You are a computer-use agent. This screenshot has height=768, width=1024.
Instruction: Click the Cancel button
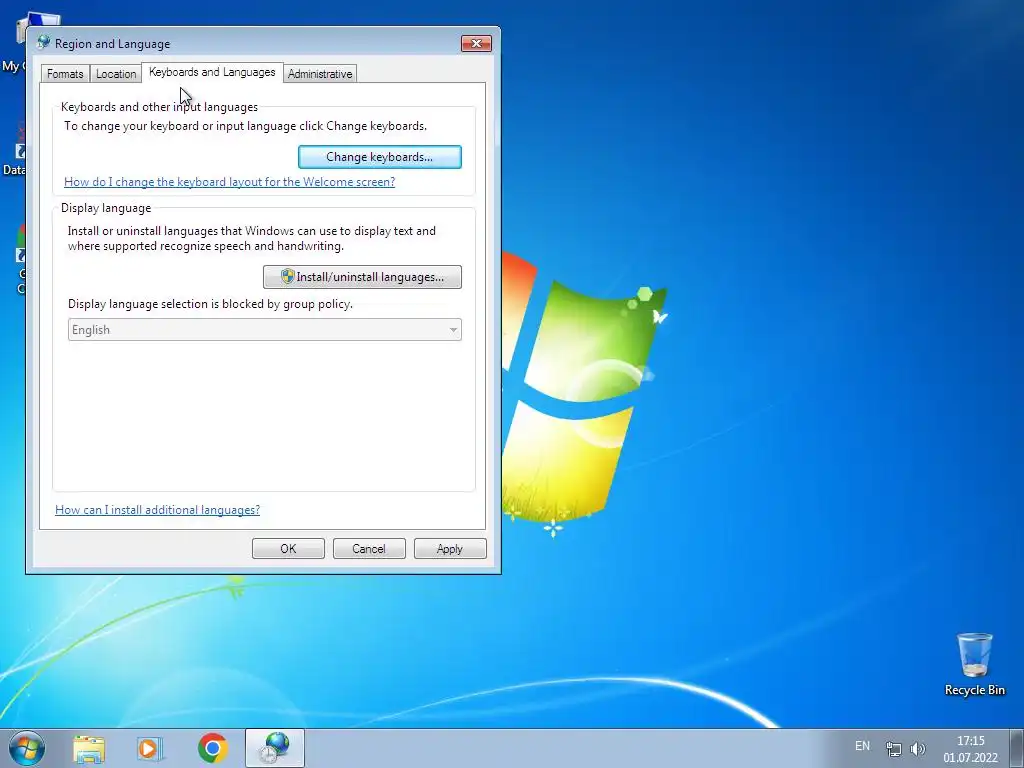coord(369,549)
